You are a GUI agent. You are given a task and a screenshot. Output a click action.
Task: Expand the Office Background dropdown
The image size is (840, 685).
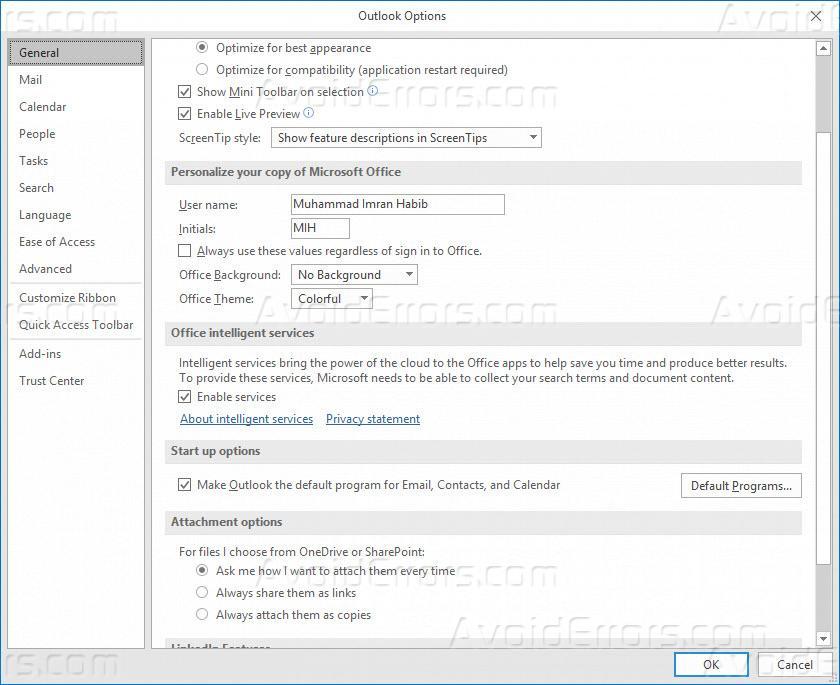[354, 275]
